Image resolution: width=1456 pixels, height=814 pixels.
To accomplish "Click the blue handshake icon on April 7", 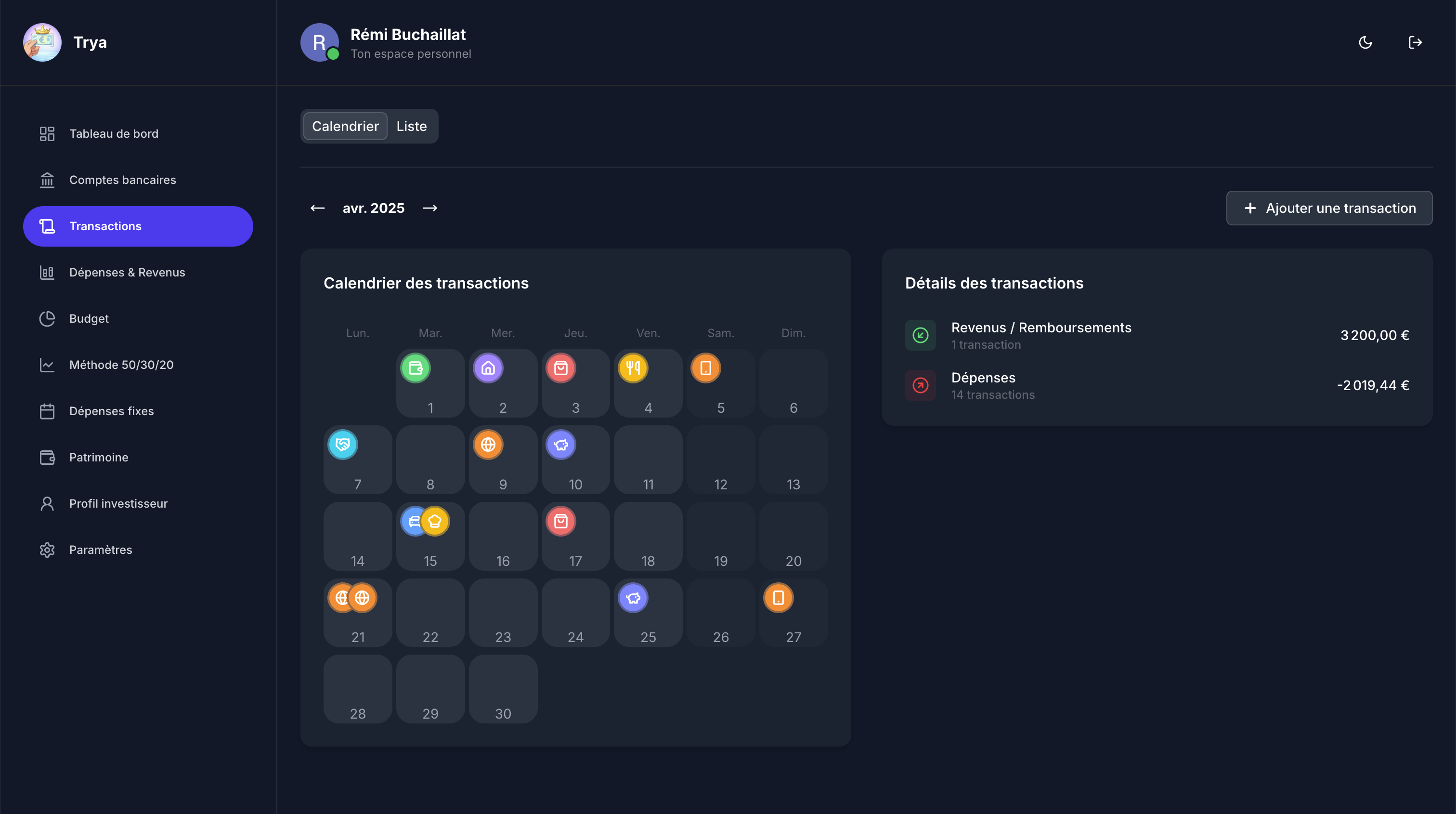I will (x=342, y=445).
